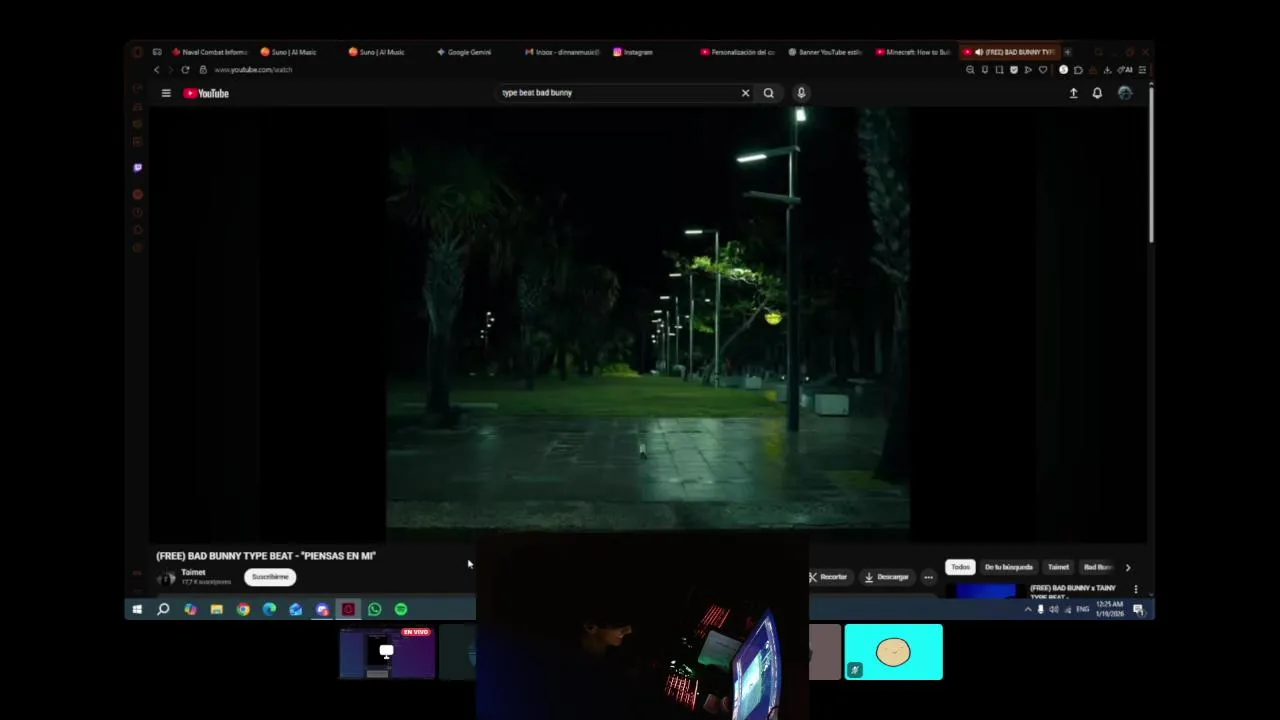1280x720 pixels.
Task: Open Microsoft Edge from taskbar
Action: pyautogui.click(x=269, y=609)
